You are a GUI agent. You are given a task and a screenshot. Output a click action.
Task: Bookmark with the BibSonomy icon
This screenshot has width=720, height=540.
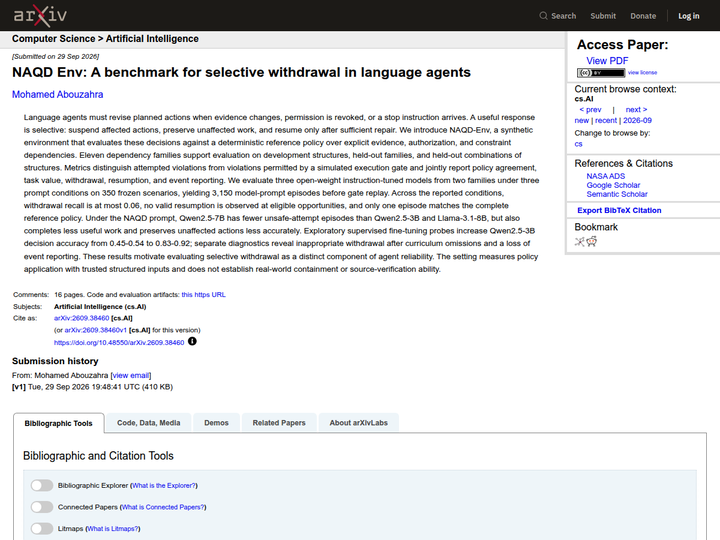[579, 242]
